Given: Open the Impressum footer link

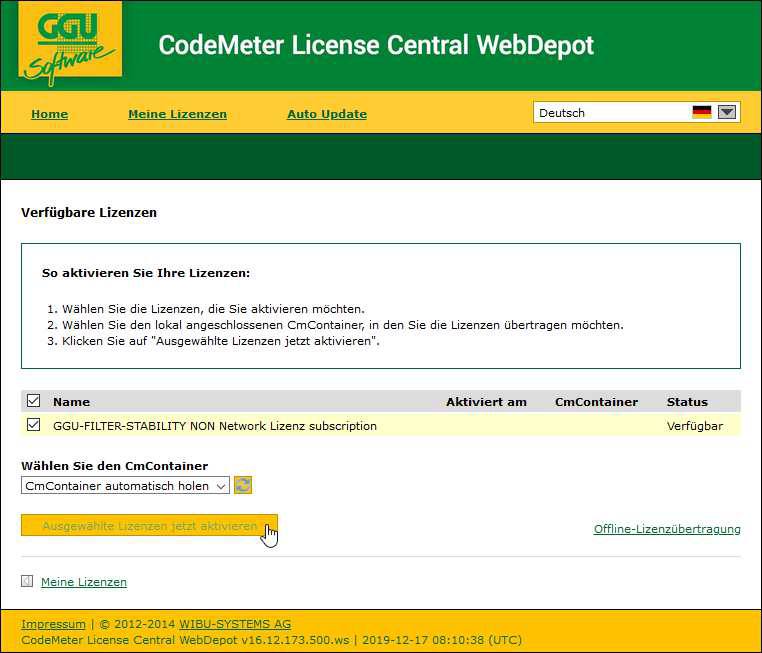Looking at the screenshot, I should click(x=53, y=624).
